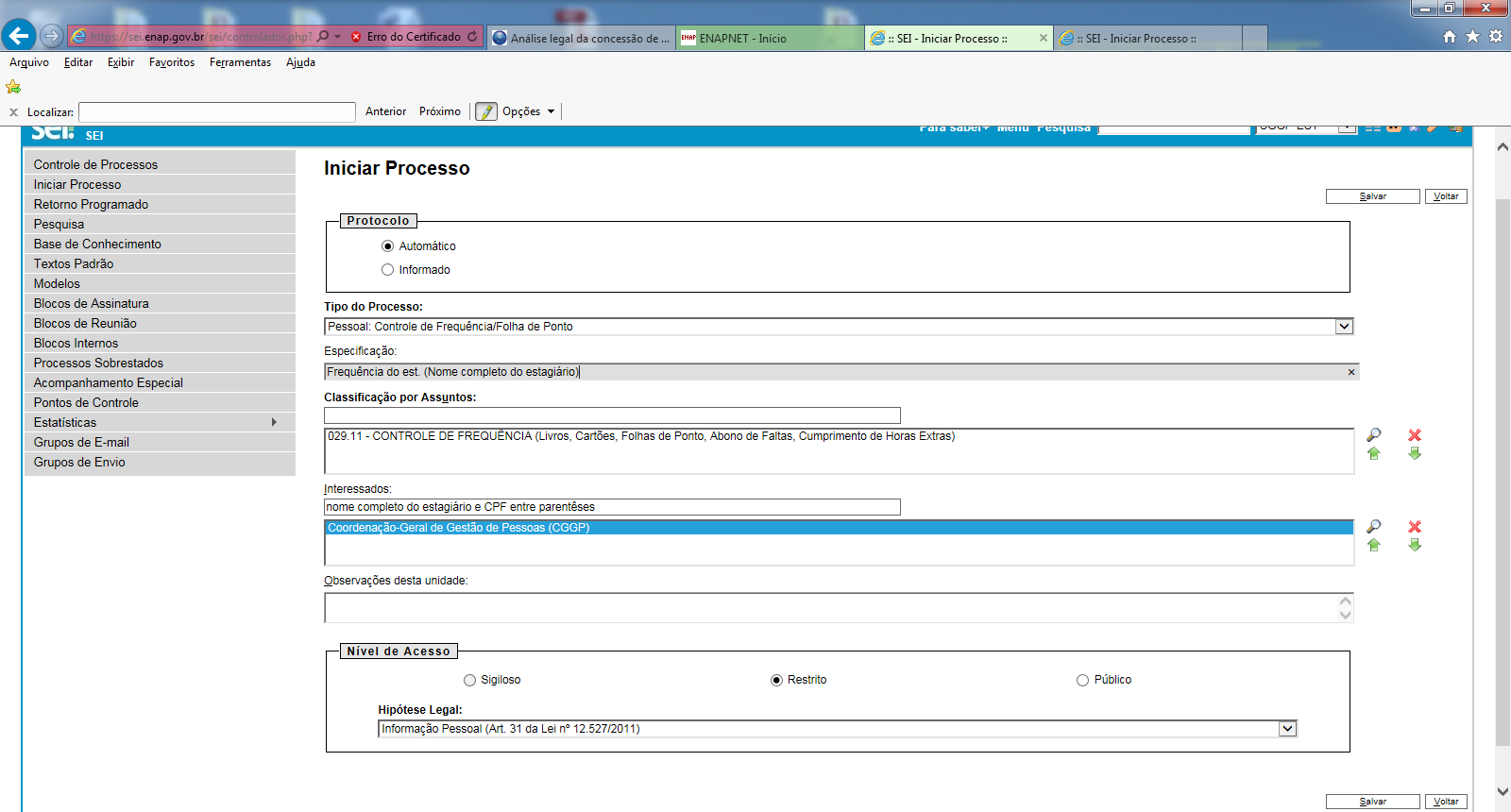Open the browser Home page icon

1450,36
